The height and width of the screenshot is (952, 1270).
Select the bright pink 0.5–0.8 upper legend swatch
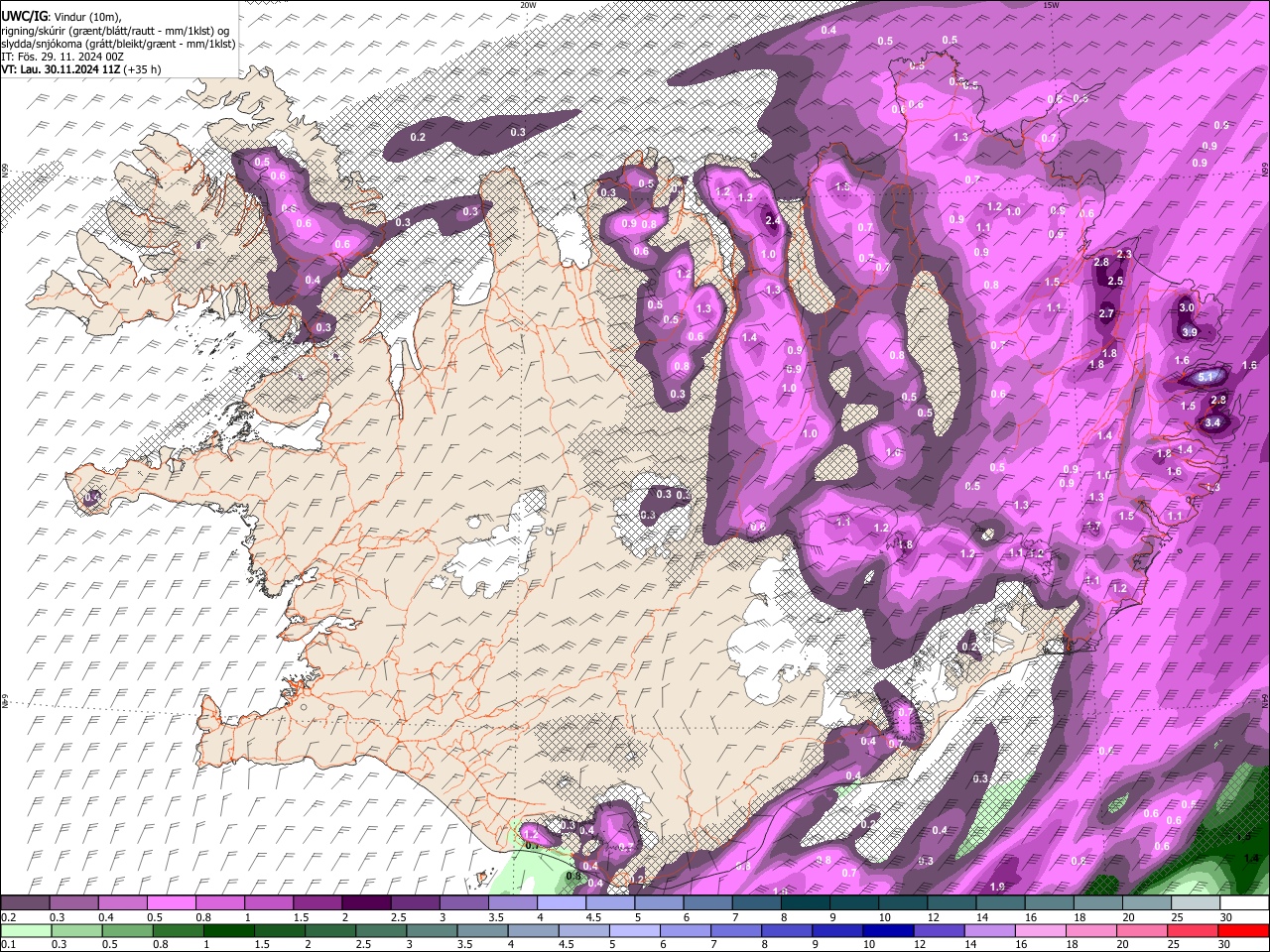[x=172, y=903]
